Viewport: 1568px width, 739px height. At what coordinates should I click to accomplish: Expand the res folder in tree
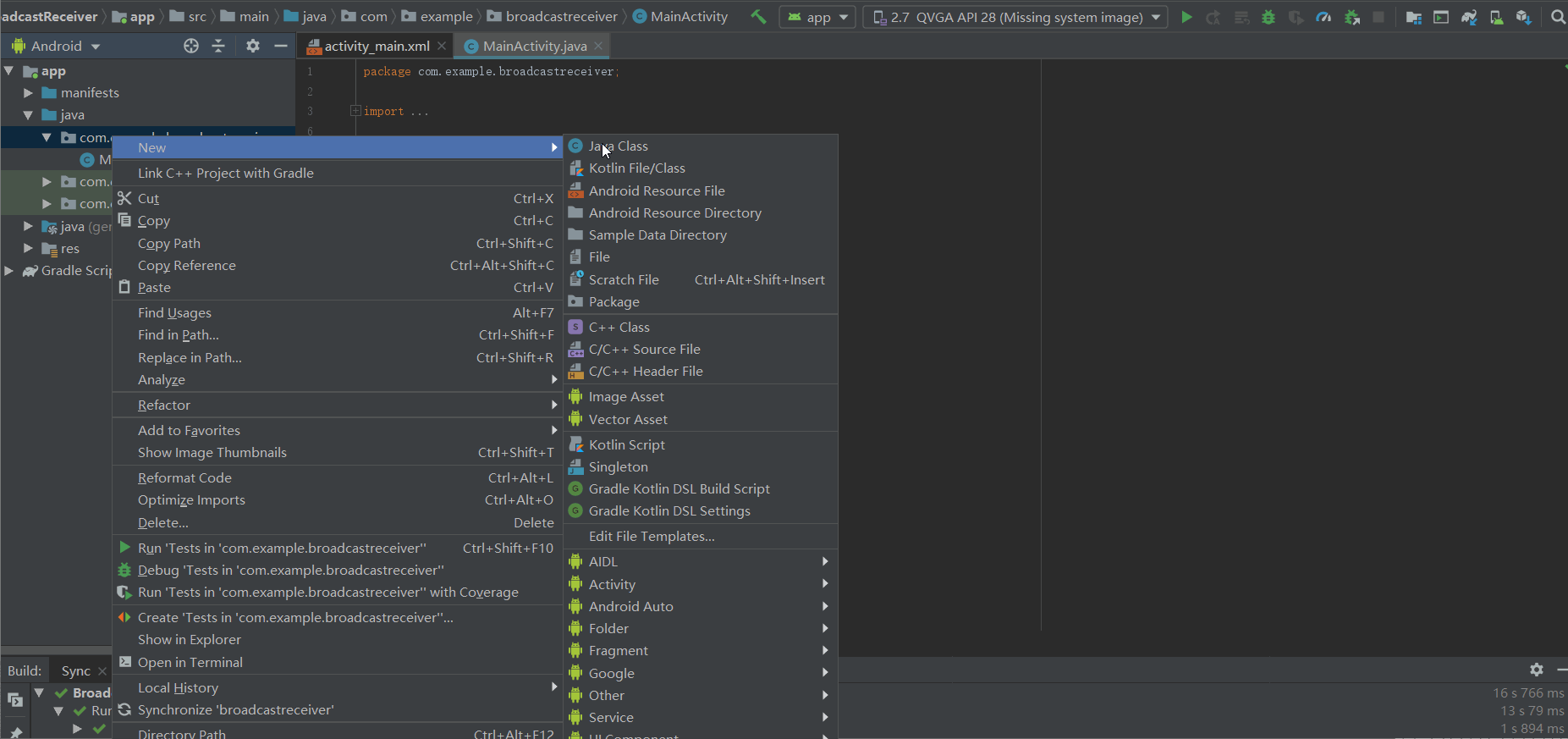pos(28,248)
